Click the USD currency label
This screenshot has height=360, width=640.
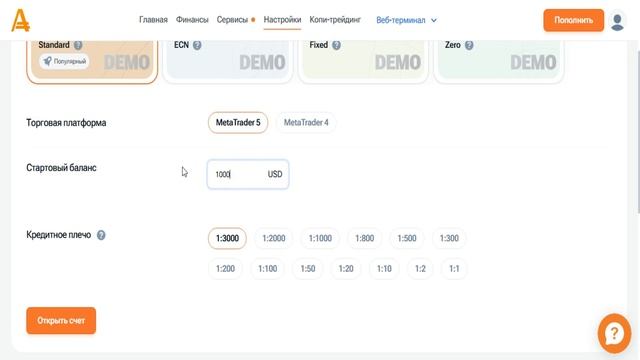tap(275, 174)
